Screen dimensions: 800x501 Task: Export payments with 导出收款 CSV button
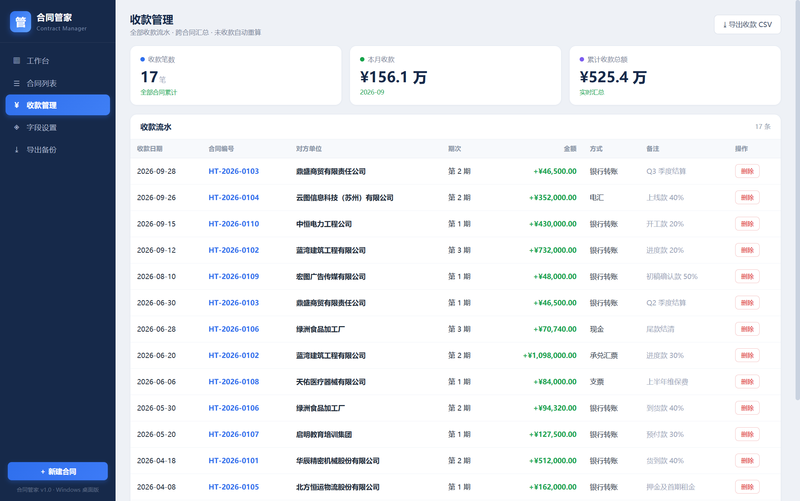(747, 24)
